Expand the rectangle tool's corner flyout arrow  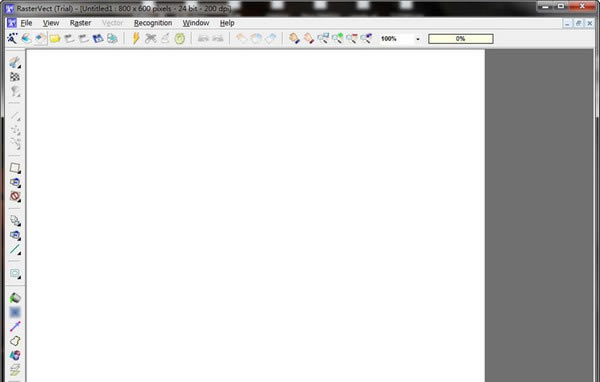[x=19, y=172]
